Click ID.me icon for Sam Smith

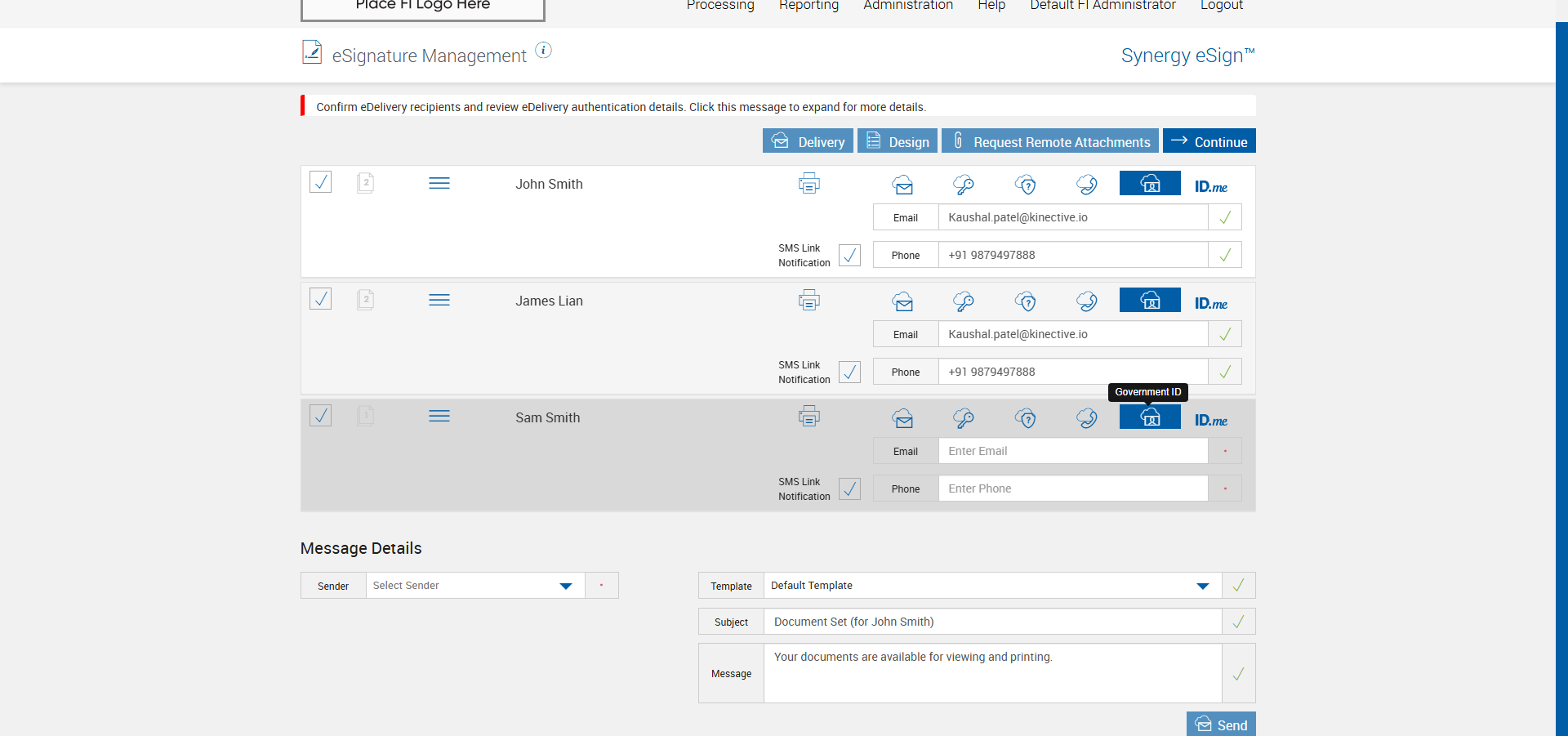(x=1211, y=421)
